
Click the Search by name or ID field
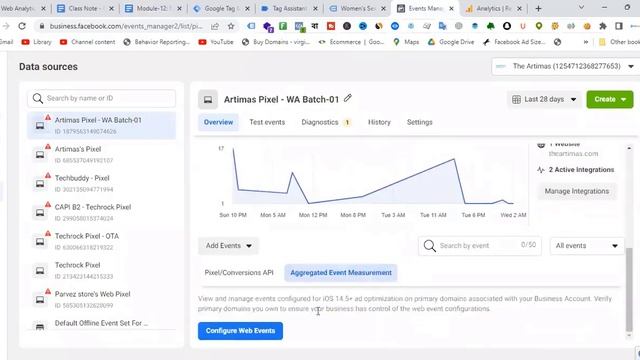(102, 98)
